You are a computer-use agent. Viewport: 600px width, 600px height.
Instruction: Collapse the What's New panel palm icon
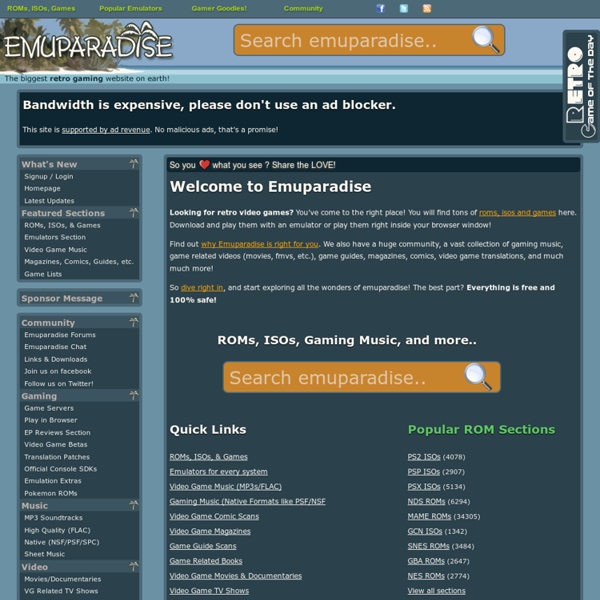pos(134,164)
